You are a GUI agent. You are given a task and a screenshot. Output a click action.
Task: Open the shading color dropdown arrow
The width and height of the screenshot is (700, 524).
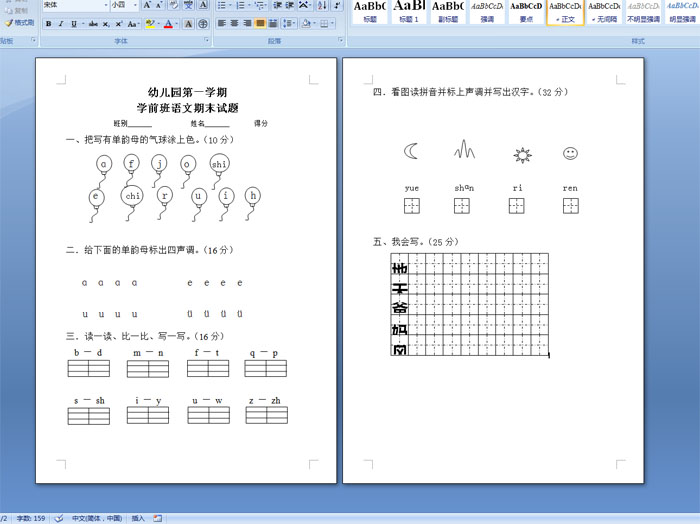tap(314, 23)
